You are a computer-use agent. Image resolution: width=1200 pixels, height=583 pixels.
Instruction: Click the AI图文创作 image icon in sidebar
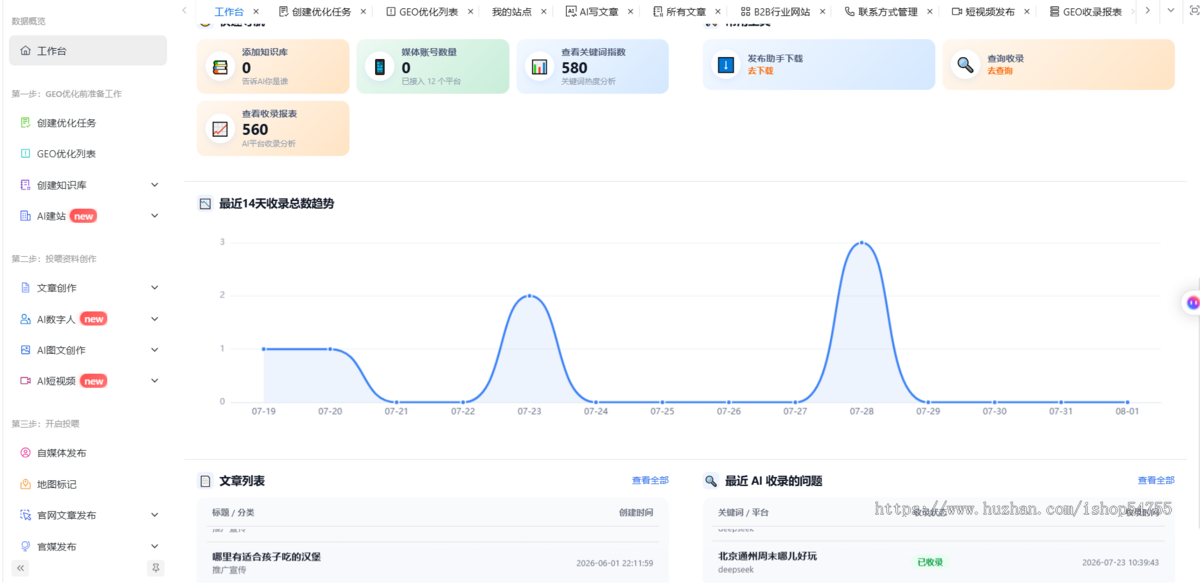[26, 350]
